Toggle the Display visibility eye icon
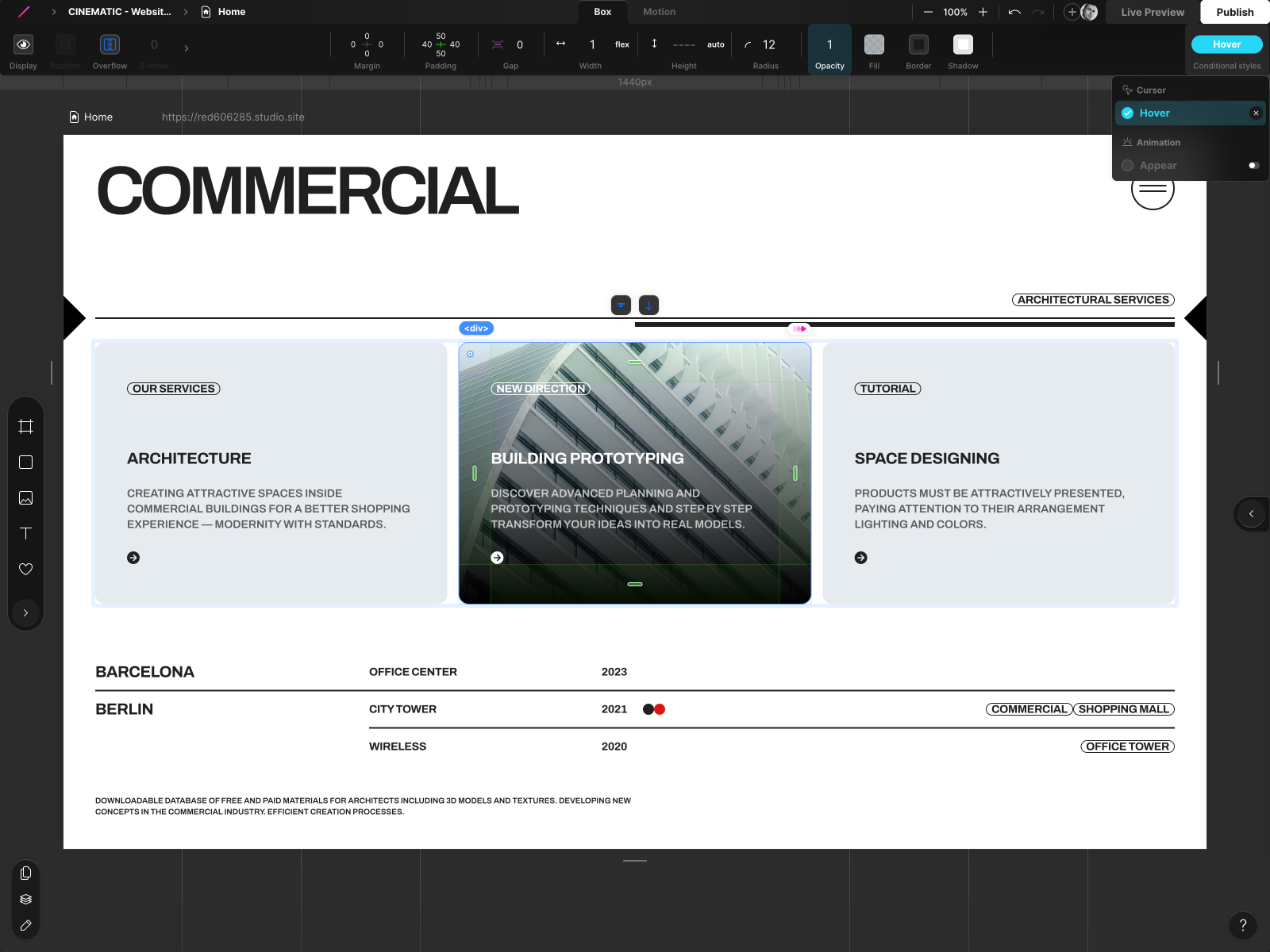Viewport: 1270px width, 952px height. (x=23, y=44)
